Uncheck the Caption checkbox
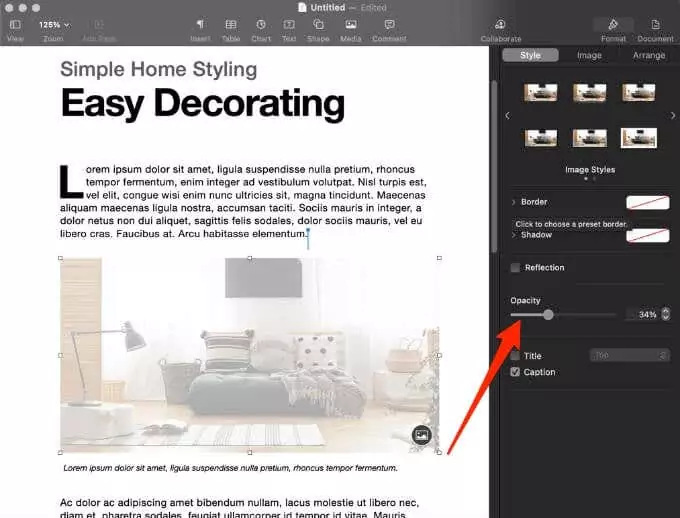The image size is (680, 518). coord(515,372)
